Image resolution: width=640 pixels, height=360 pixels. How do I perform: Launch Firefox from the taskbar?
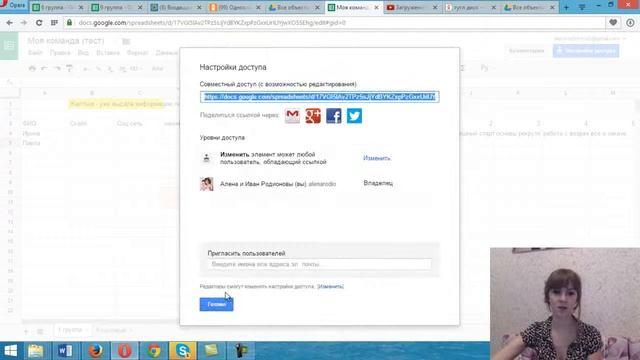click(x=95, y=351)
